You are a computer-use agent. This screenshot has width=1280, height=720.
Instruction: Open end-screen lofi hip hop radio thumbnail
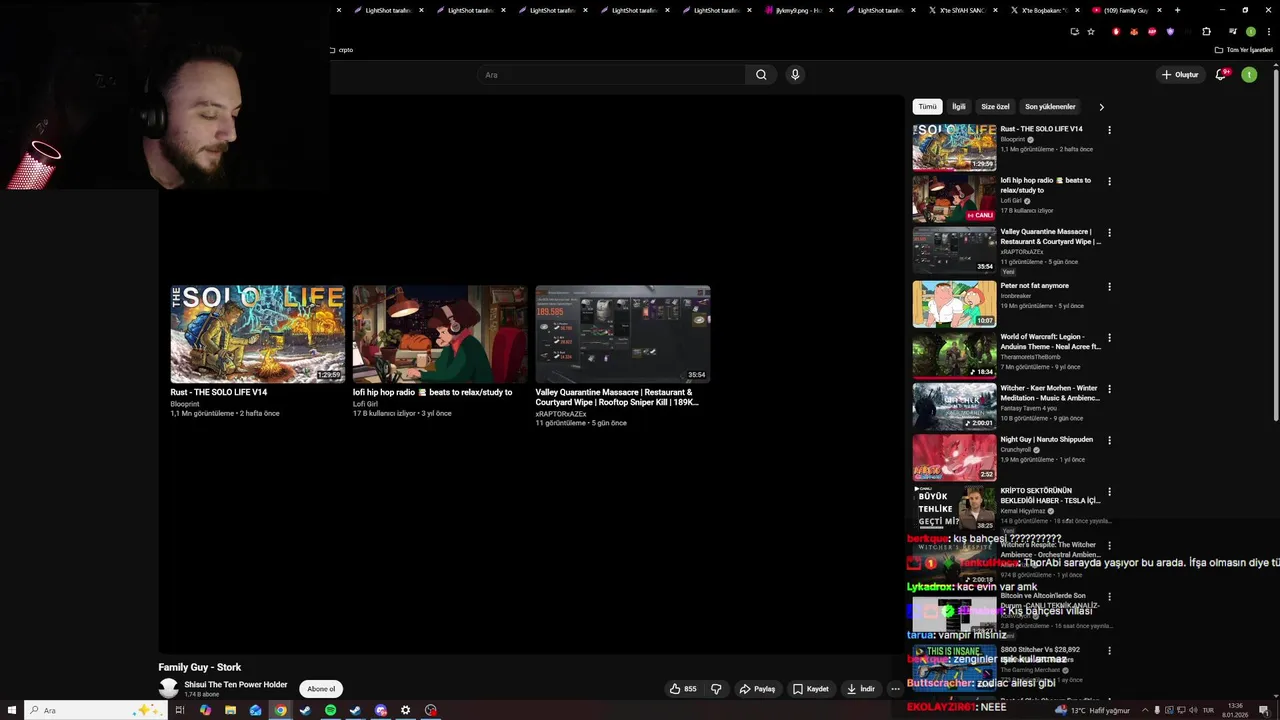tap(440, 334)
